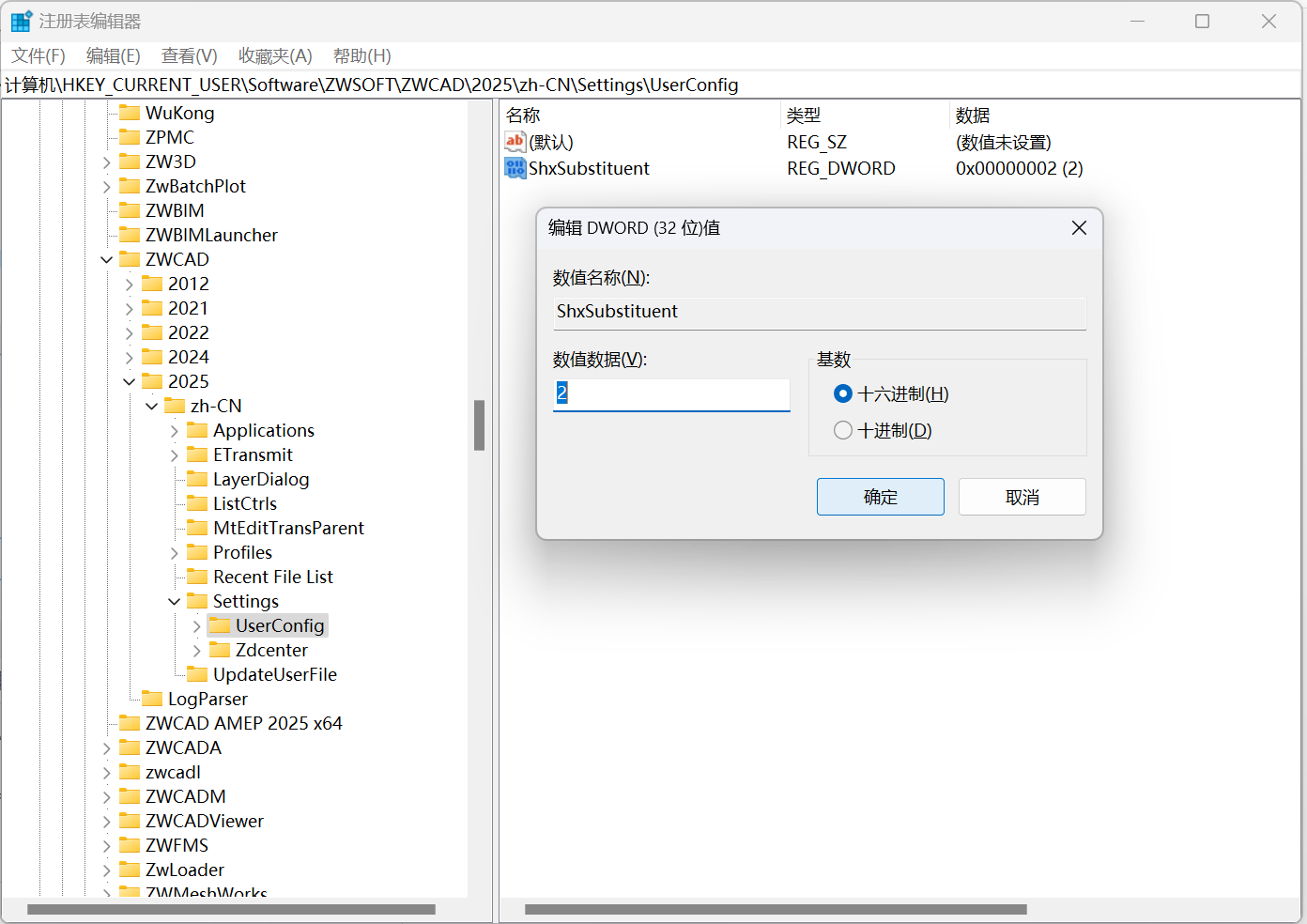
Task: Select the ZWCAD AMEP 2025 x64 key
Action: (x=243, y=723)
